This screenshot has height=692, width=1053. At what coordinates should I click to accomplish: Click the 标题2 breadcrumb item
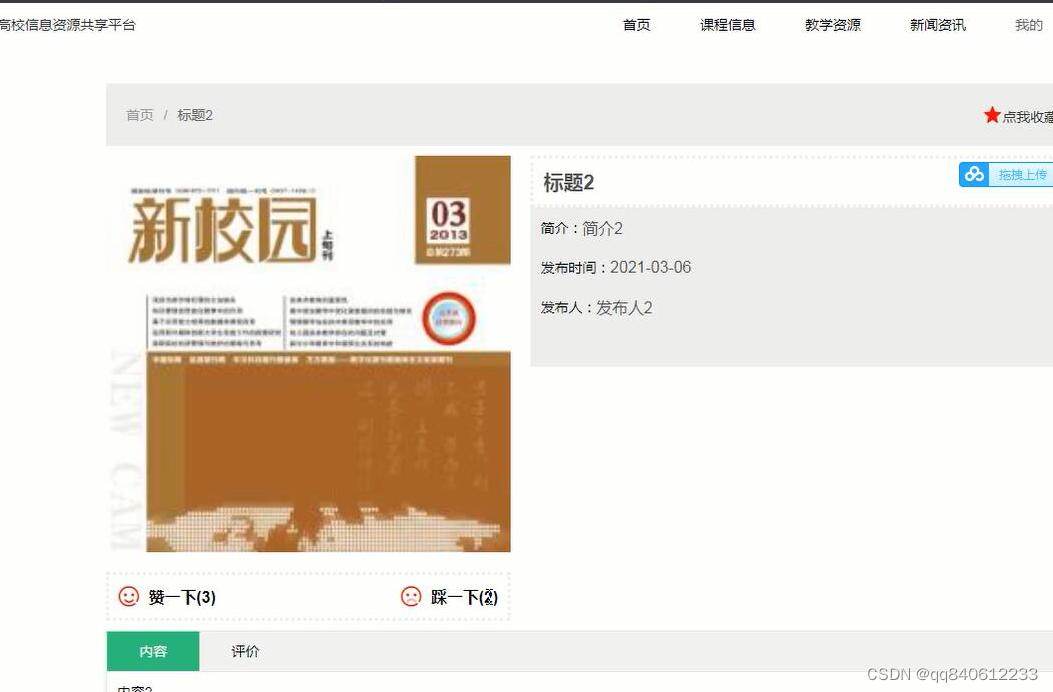pyautogui.click(x=195, y=115)
